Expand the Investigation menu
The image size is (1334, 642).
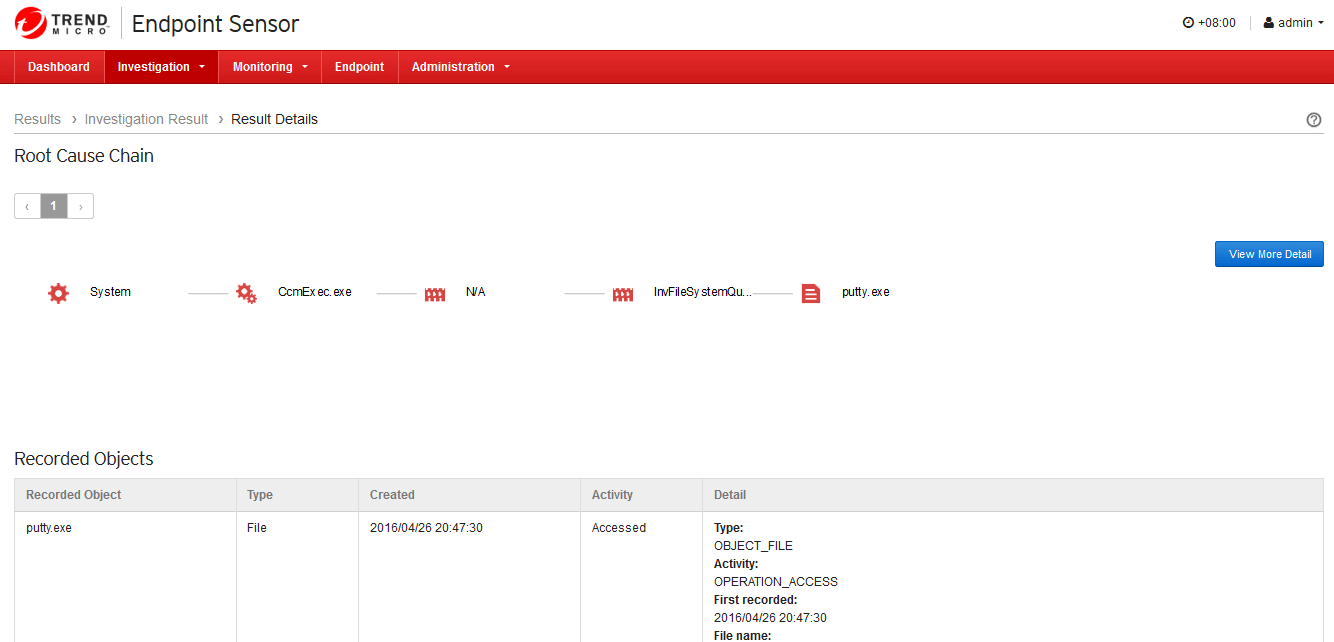point(161,67)
